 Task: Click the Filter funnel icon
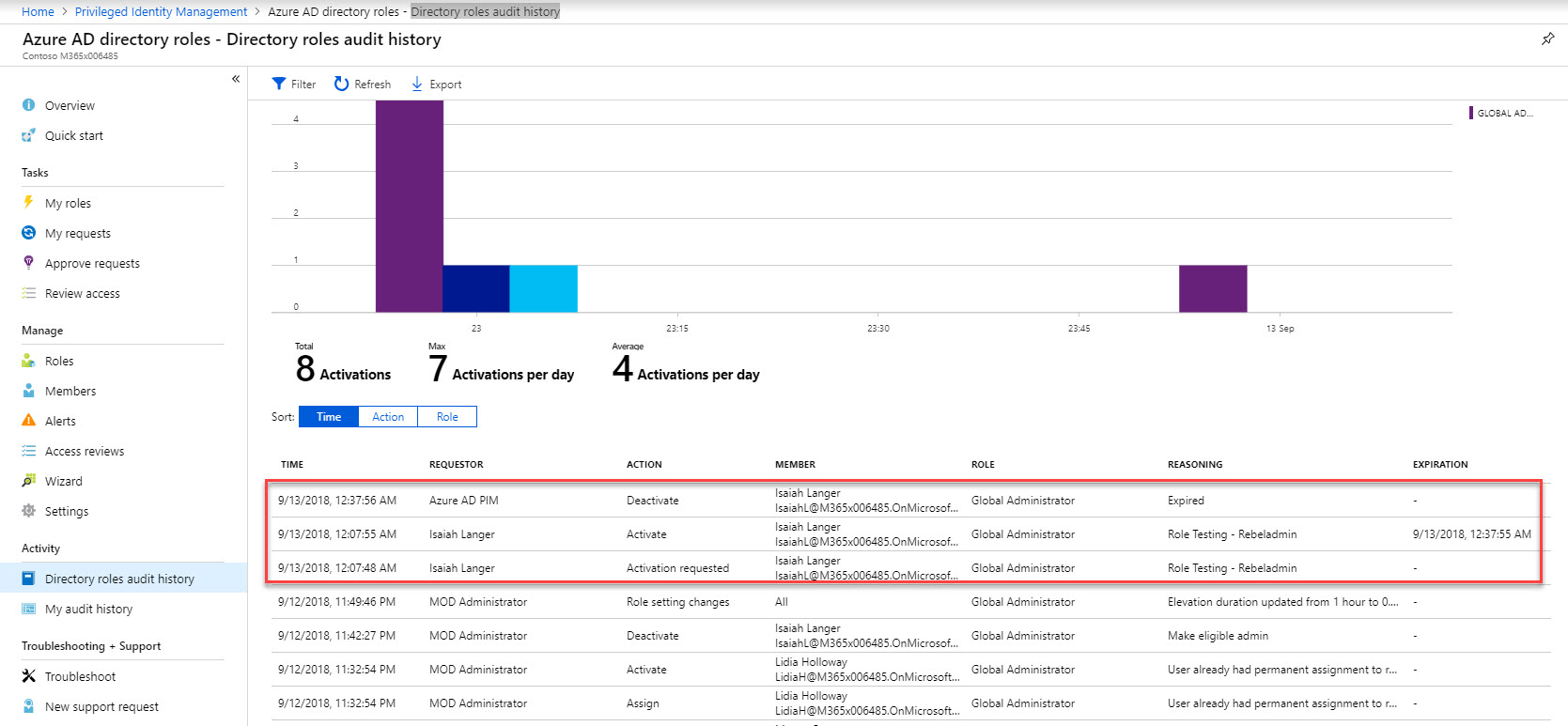279,84
